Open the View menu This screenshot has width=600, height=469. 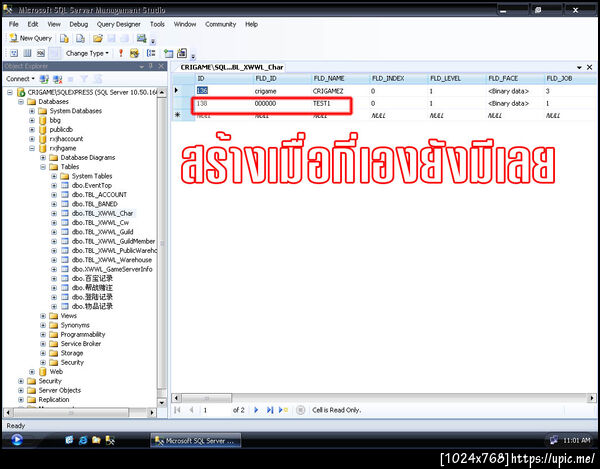pos(54,24)
